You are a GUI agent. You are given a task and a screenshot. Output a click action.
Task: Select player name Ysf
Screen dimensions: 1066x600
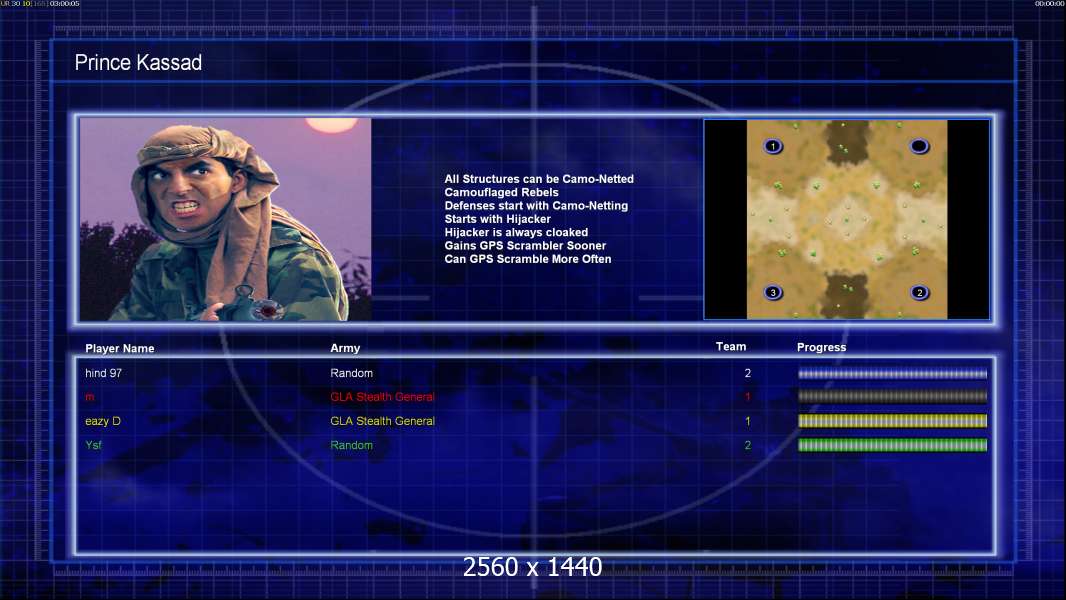(93, 445)
